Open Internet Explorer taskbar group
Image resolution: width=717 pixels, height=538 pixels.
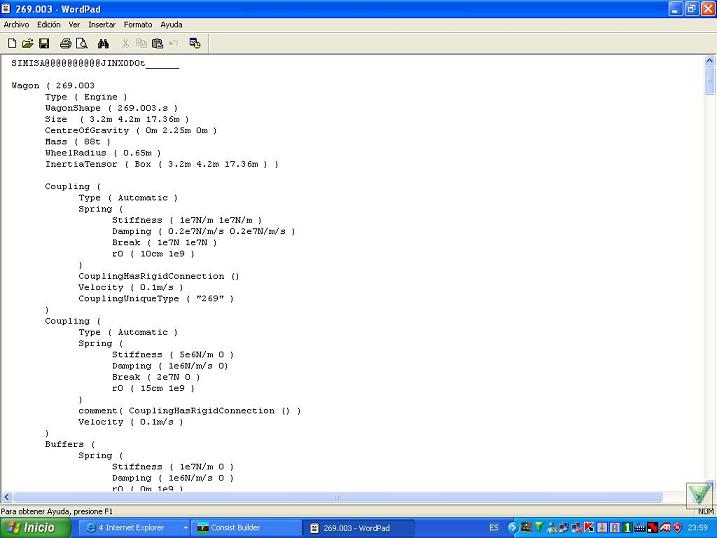click(x=129, y=527)
